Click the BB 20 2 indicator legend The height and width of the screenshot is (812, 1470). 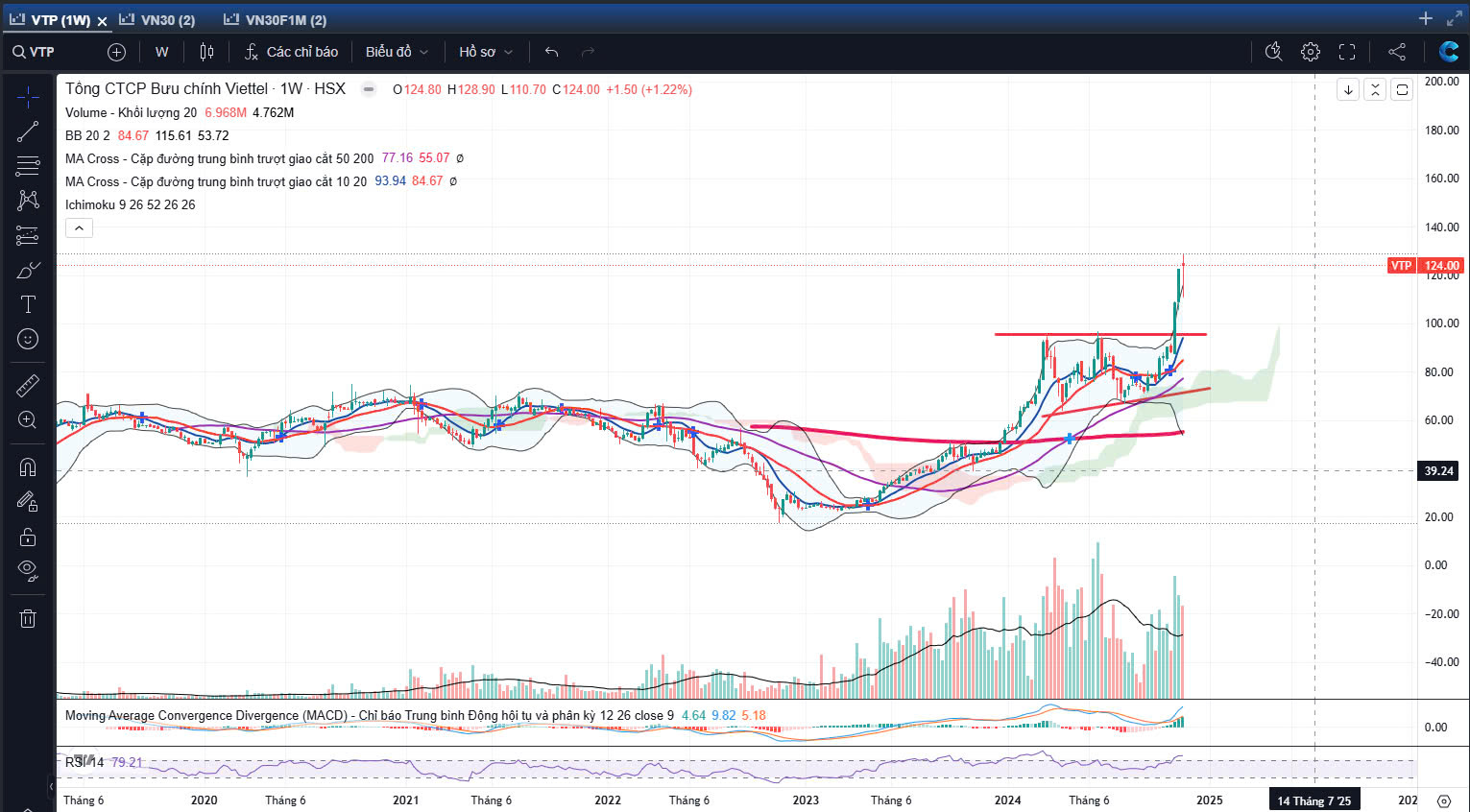pyautogui.click(x=87, y=135)
